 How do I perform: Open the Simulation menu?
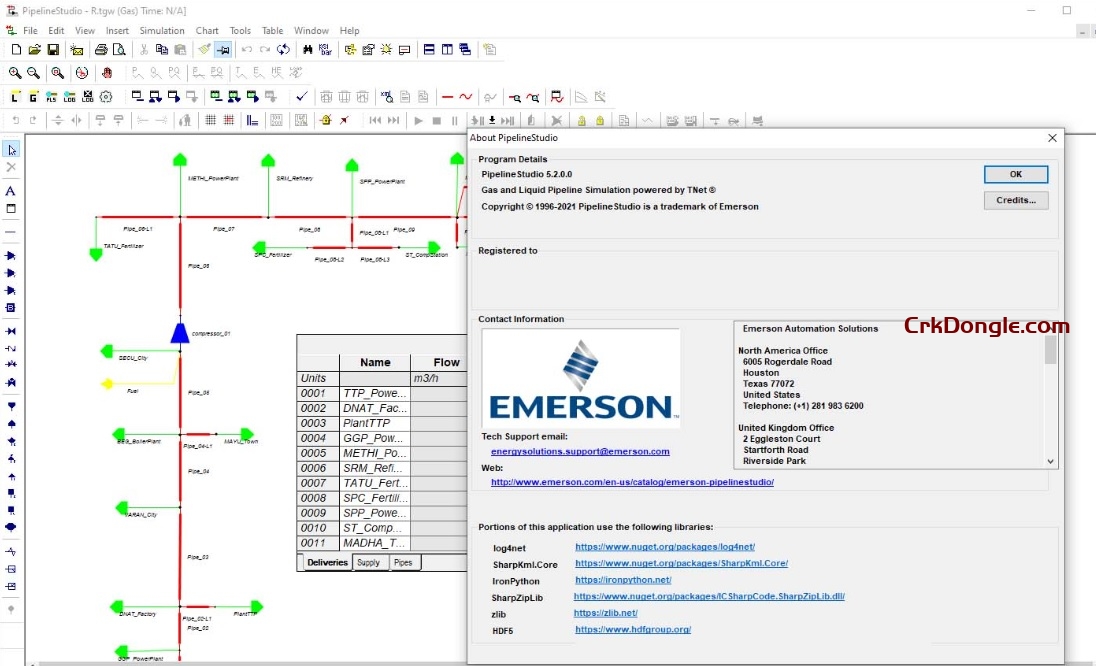pyautogui.click(x=161, y=30)
